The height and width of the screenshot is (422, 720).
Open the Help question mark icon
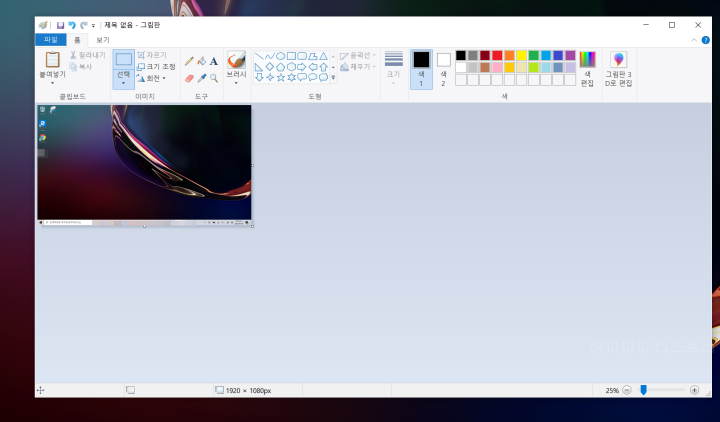(x=706, y=40)
